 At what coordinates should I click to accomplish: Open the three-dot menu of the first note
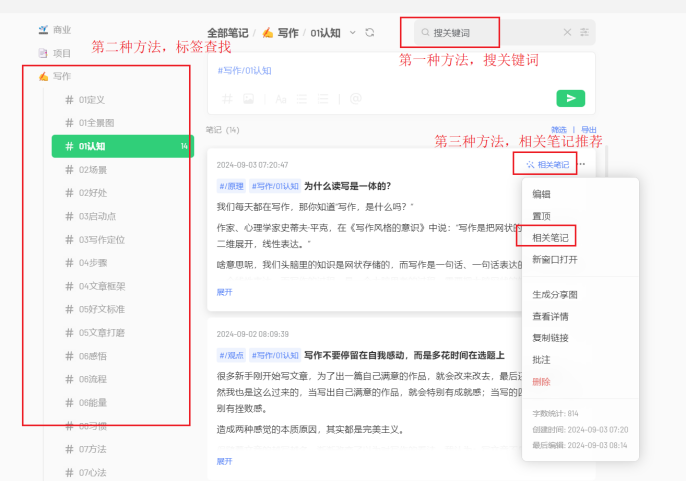click(582, 164)
